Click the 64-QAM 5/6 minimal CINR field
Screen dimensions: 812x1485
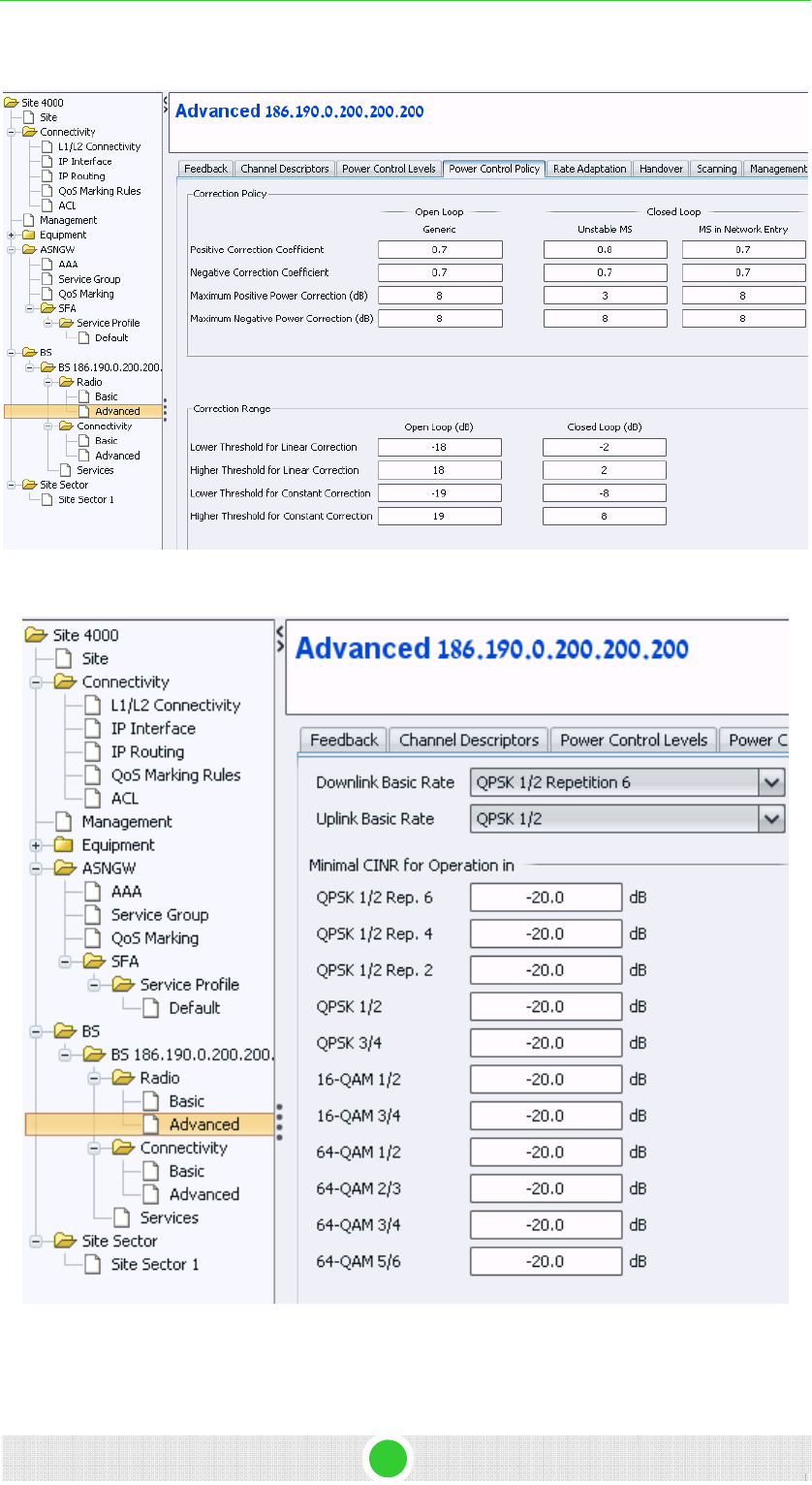click(546, 1262)
